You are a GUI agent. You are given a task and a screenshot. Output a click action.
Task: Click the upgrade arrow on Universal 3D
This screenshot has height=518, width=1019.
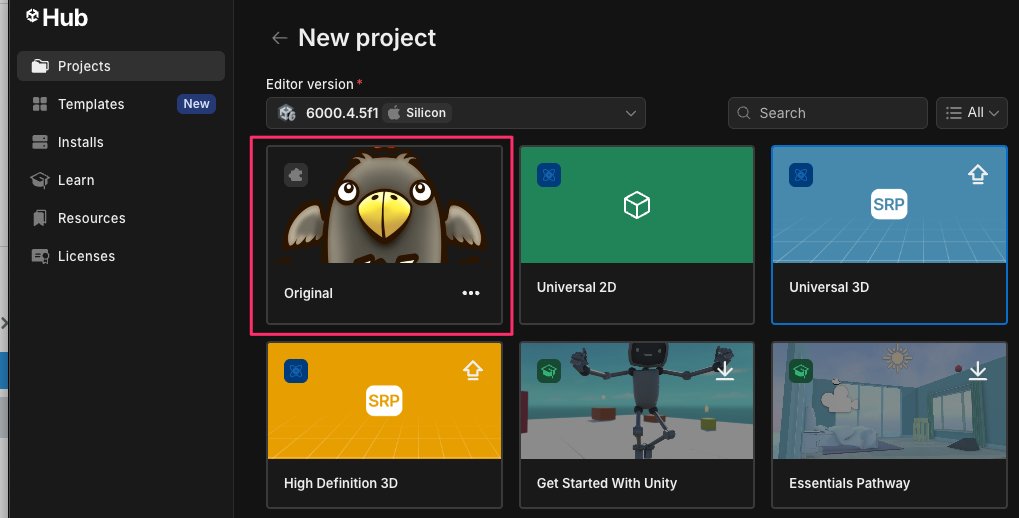977,174
